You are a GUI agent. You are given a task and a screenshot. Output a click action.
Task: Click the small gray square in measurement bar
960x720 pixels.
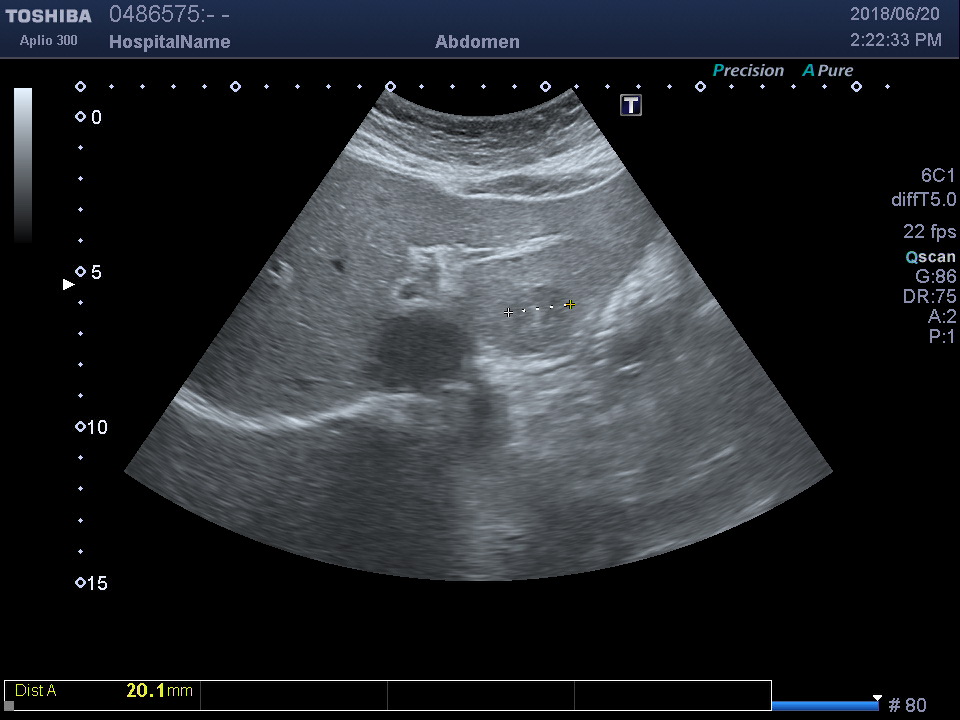point(9,705)
